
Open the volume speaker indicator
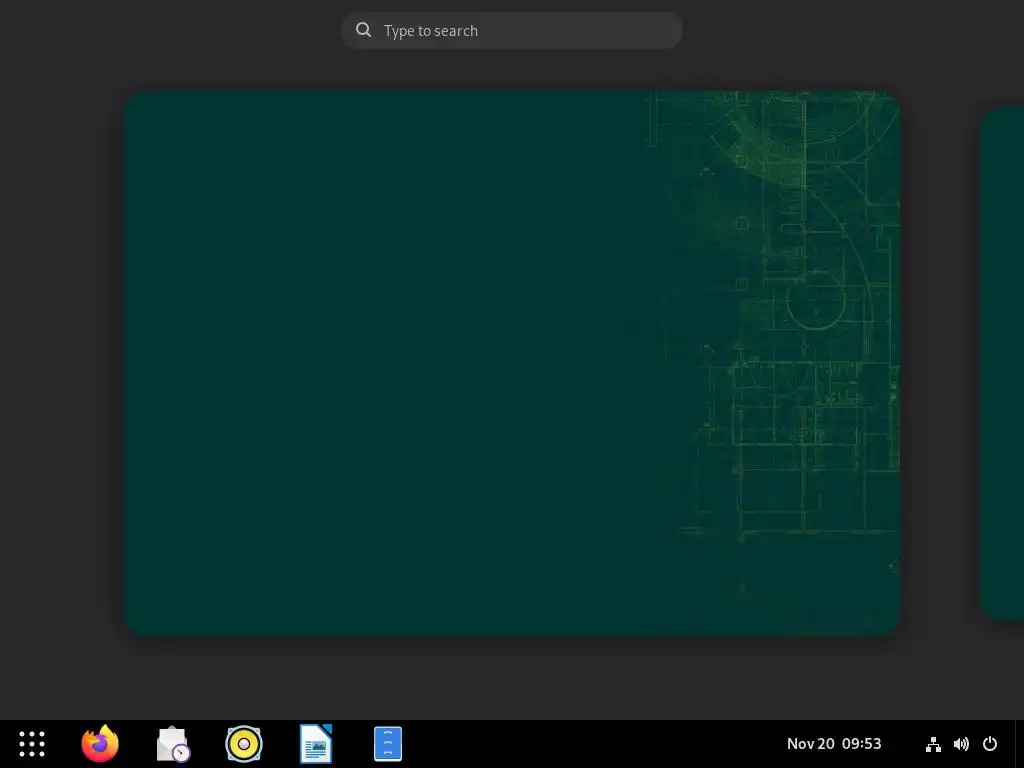(961, 744)
